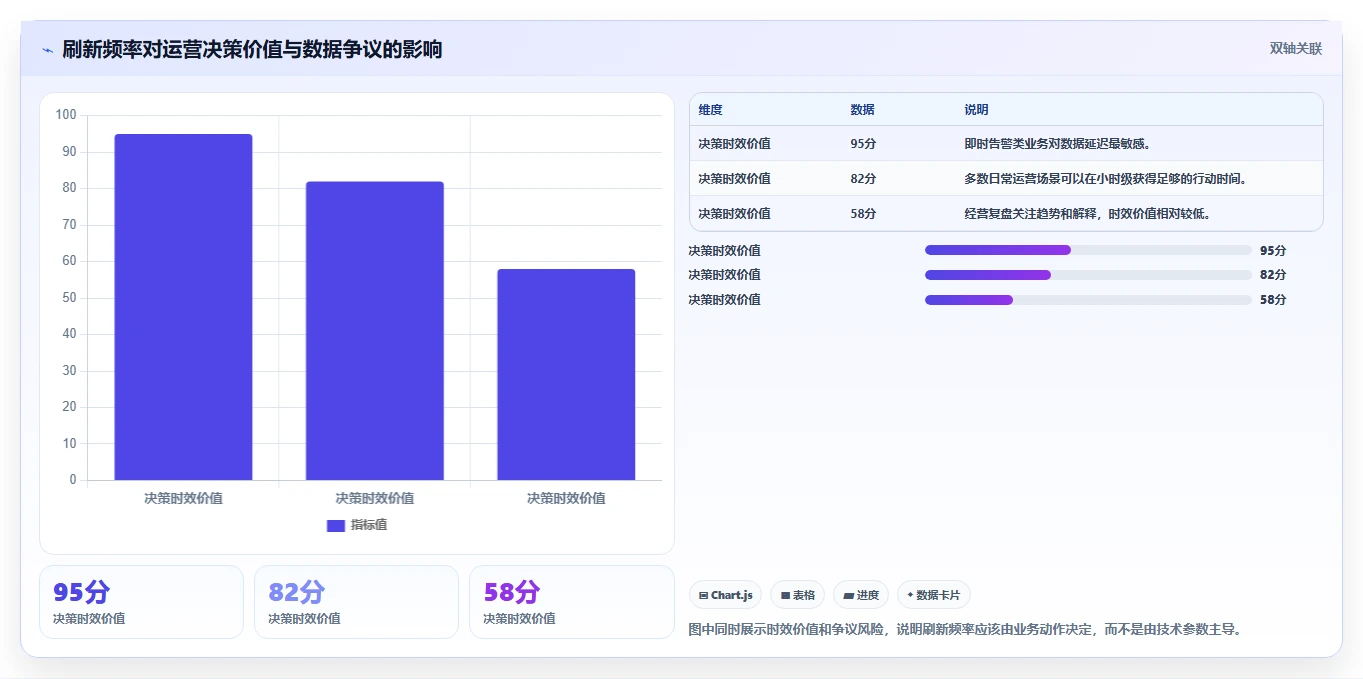
Task: Click the 95分 value beside progress bar
Action: pyautogui.click(x=1273, y=251)
